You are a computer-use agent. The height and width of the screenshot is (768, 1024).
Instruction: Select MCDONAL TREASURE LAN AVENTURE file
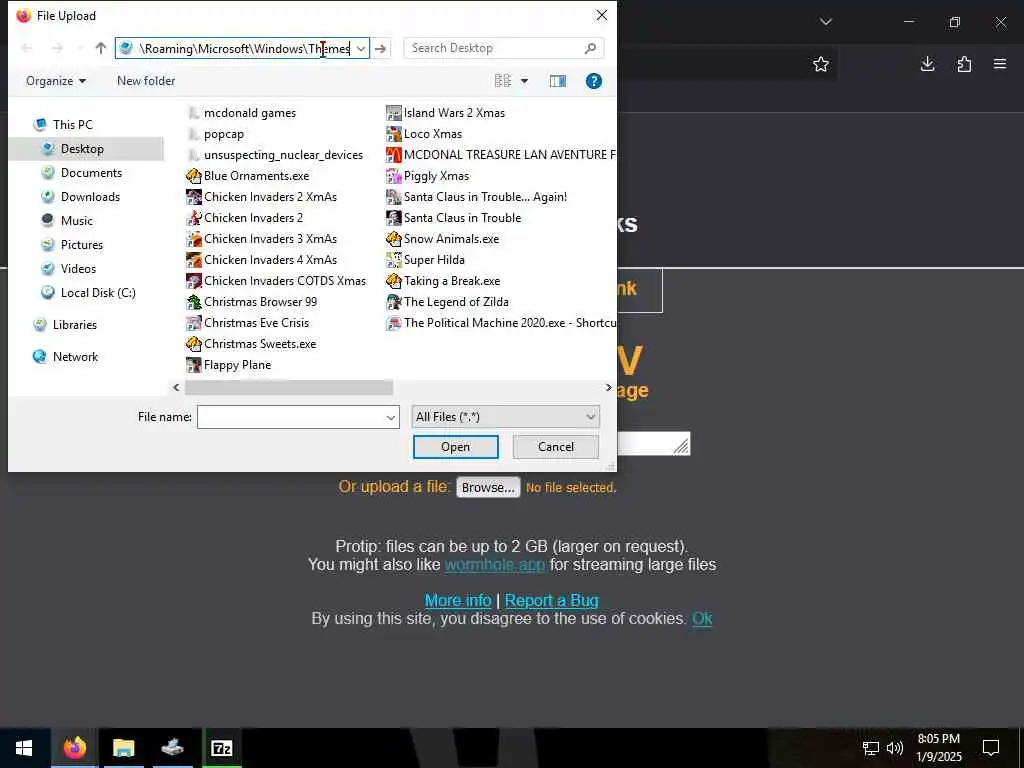[501, 155]
